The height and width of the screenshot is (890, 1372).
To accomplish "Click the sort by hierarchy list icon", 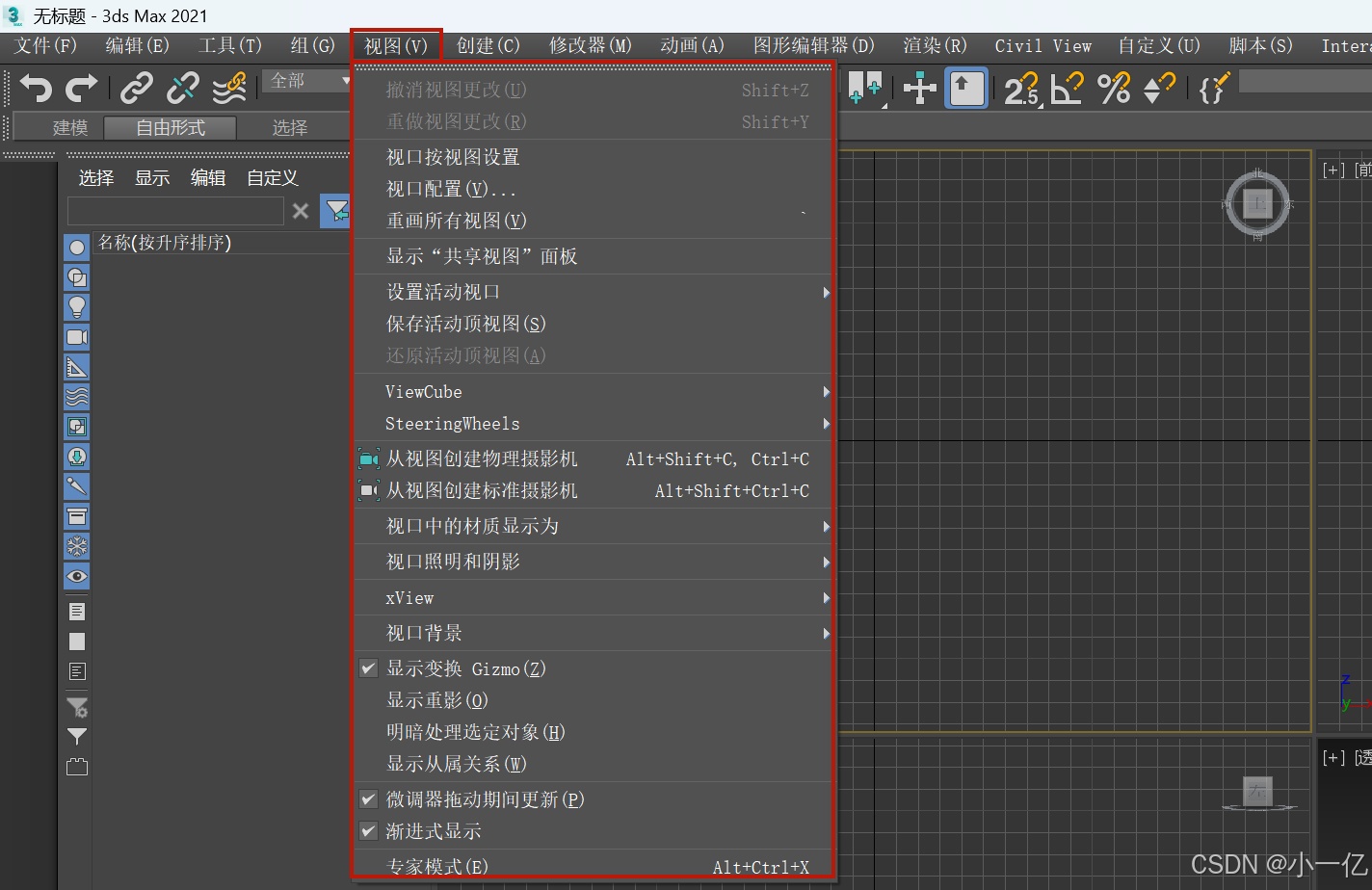I will tap(77, 612).
